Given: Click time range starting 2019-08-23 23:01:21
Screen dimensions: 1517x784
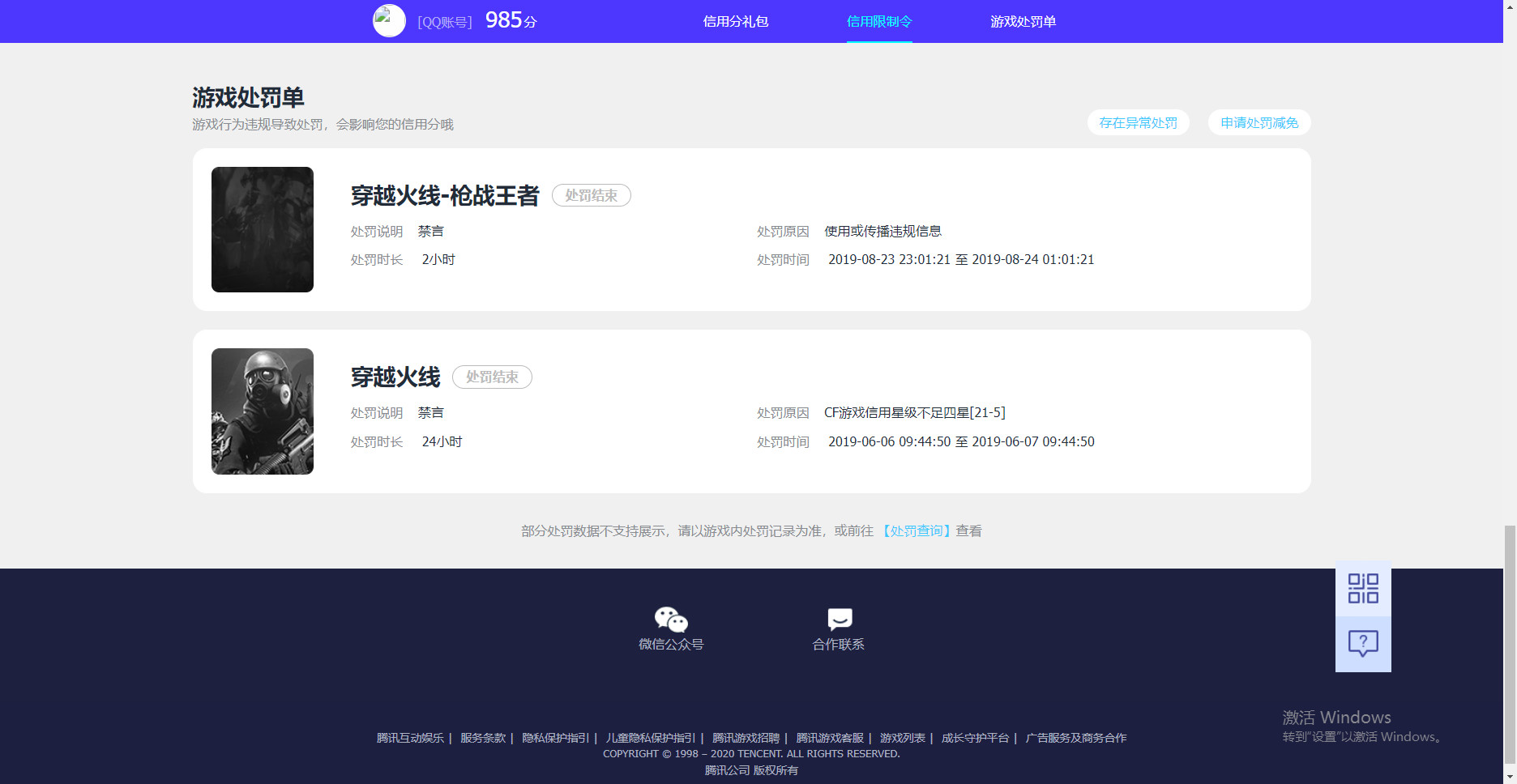Looking at the screenshot, I should (961, 260).
